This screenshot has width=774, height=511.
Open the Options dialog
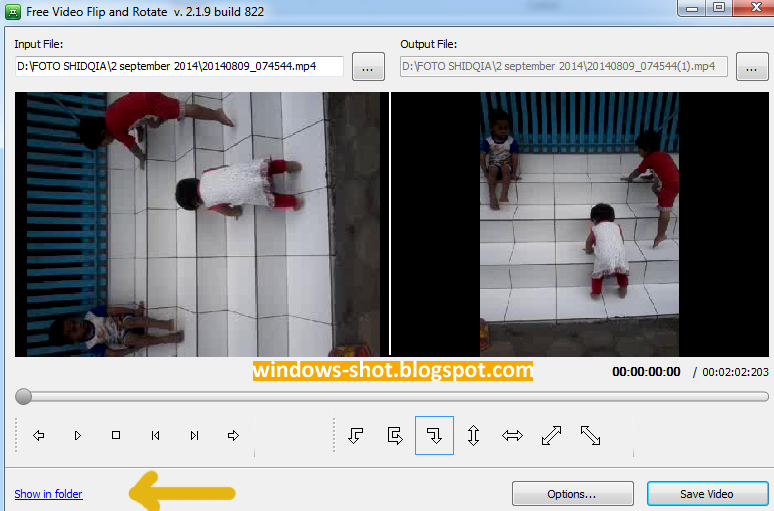click(573, 494)
